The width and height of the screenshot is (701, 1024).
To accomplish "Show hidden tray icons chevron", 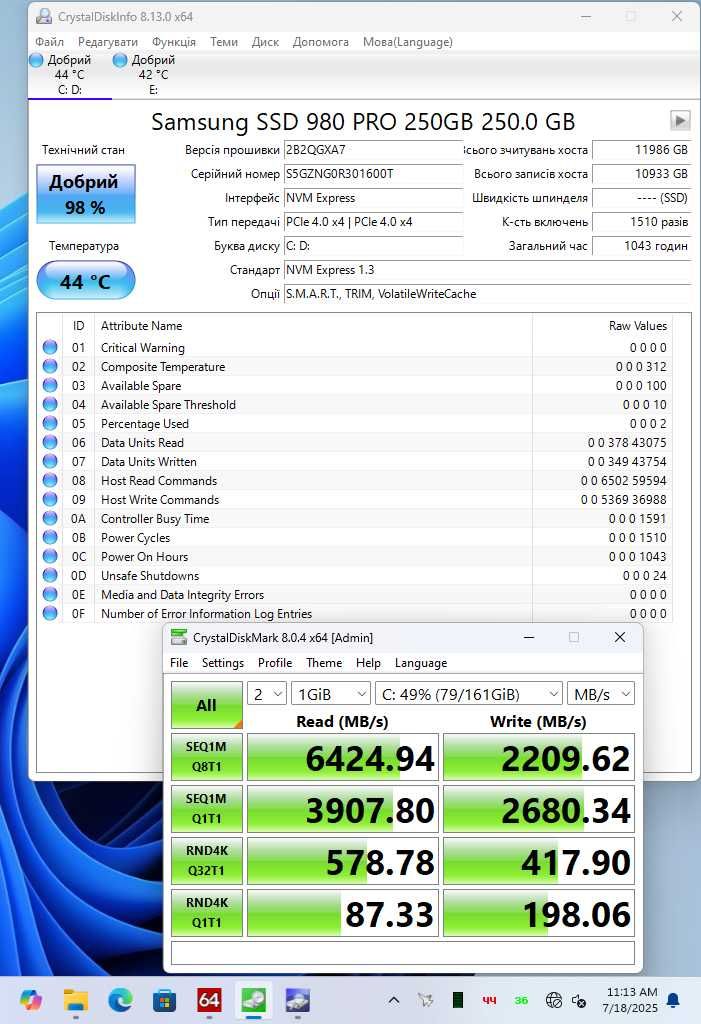I will 394,1000.
